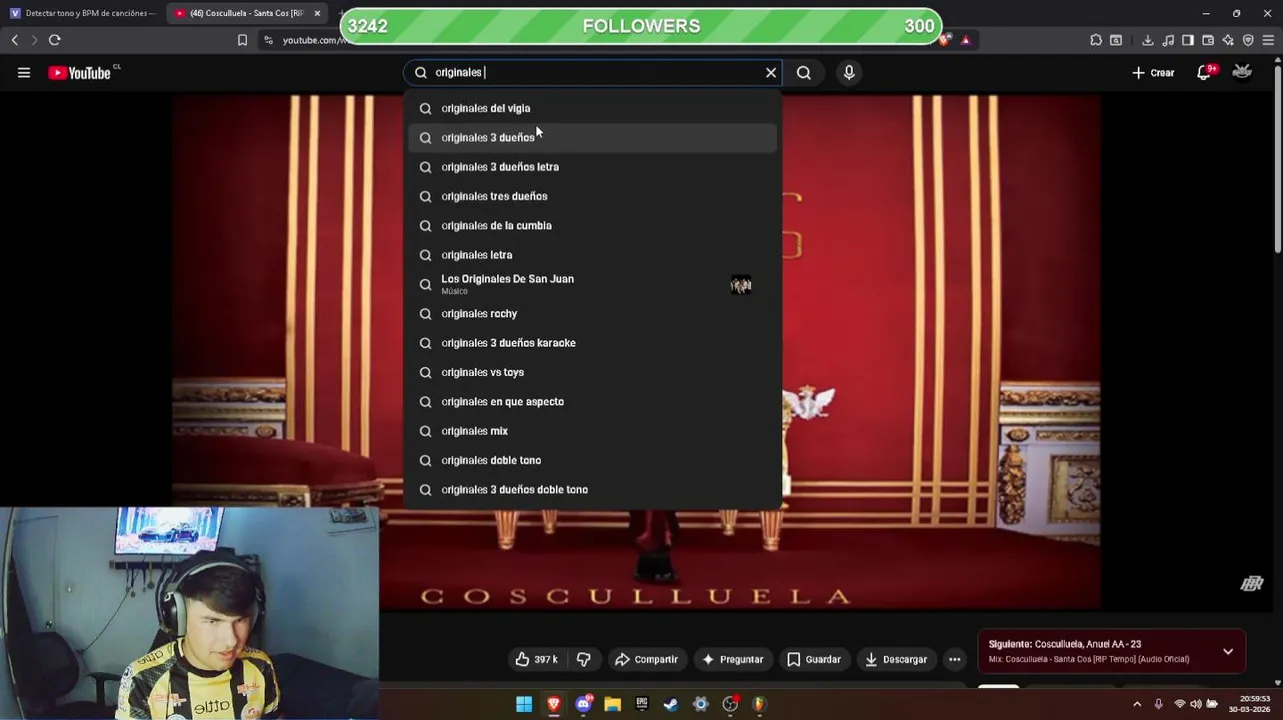Choose suggestion 'originales doble tono'
The height and width of the screenshot is (720, 1283).
pyautogui.click(x=593, y=460)
